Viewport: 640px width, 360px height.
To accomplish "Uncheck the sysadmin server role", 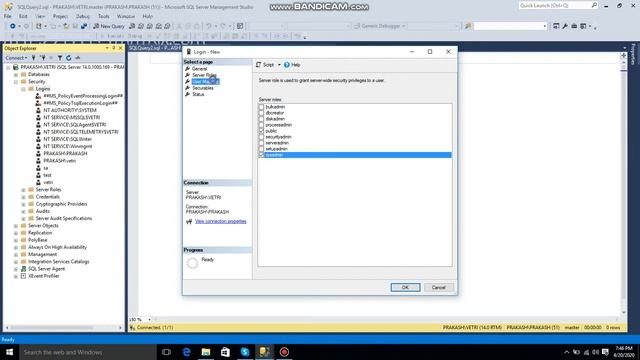I will (x=262, y=155).
